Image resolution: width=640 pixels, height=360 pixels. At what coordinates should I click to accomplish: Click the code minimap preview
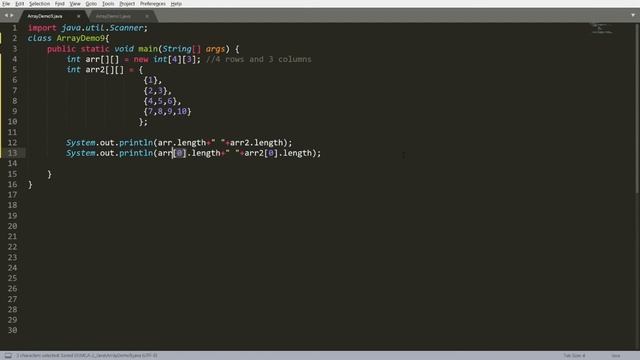pos(602,29)
